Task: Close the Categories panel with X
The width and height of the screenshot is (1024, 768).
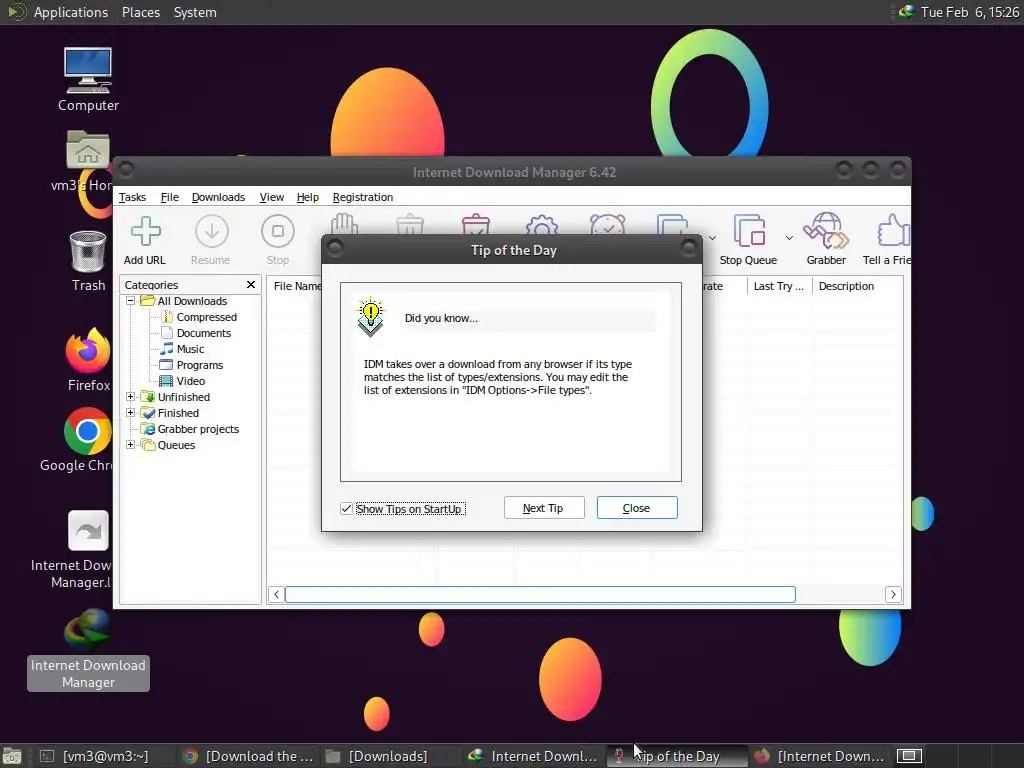Action: click(x=251, y=285)
